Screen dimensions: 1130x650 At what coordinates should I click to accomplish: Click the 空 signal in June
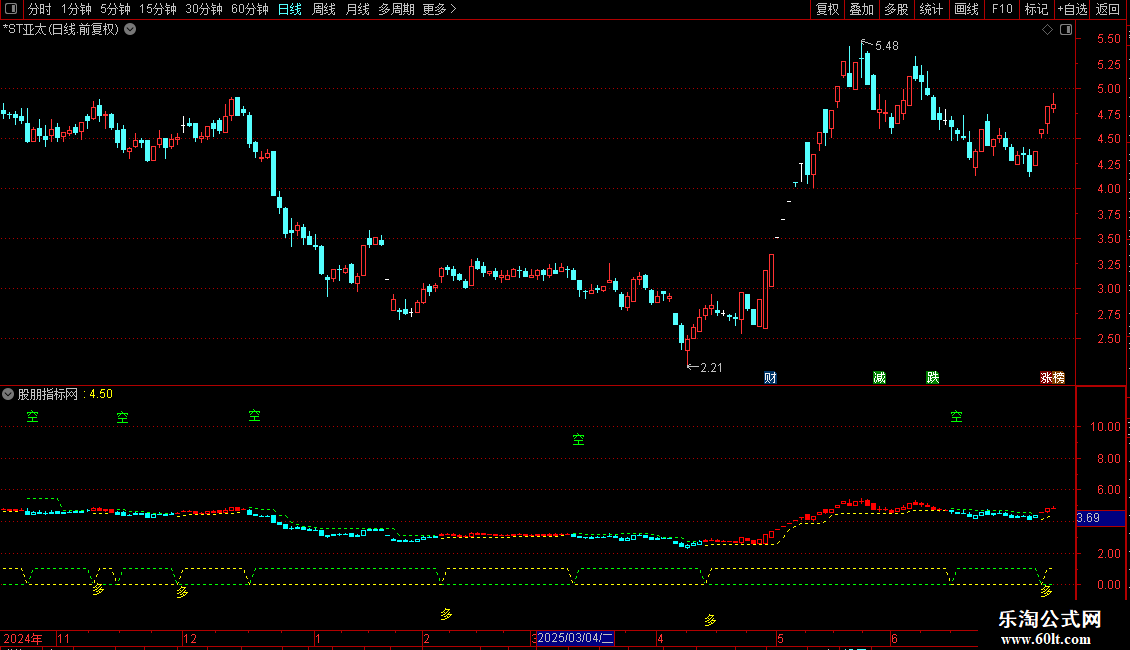(x=956, y=417)
